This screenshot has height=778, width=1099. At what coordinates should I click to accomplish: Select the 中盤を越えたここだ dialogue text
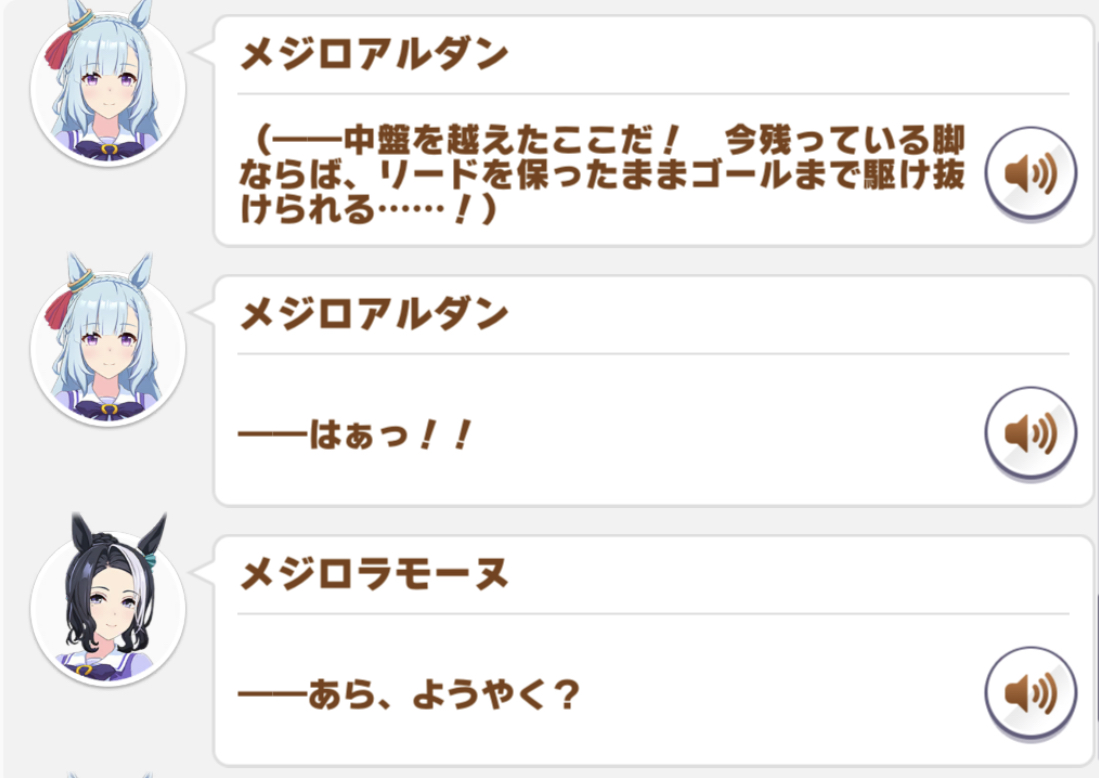click(x=600, y=173)
